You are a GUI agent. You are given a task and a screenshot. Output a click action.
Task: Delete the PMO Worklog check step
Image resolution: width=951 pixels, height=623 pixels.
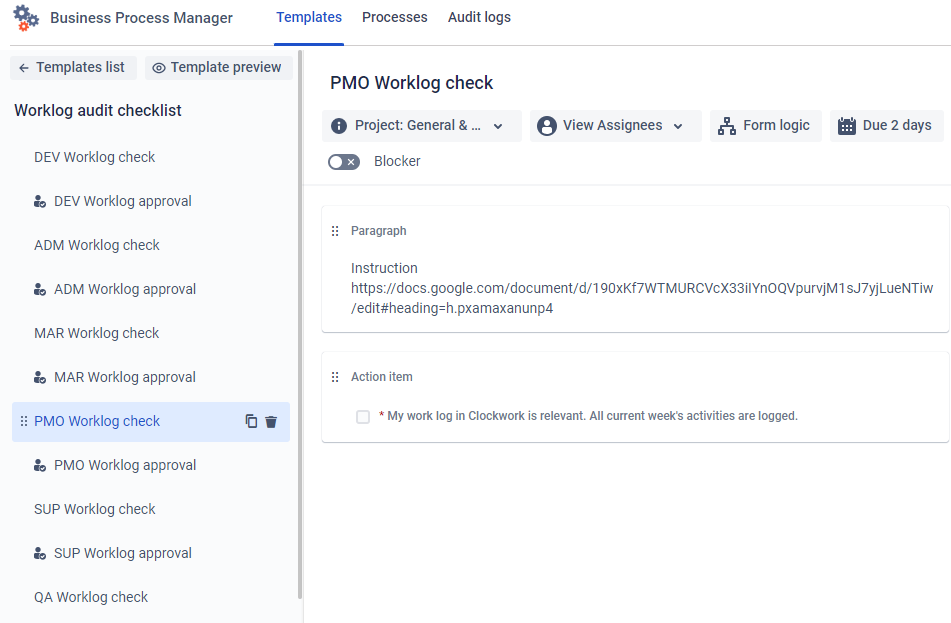click(x=271, y=422)
